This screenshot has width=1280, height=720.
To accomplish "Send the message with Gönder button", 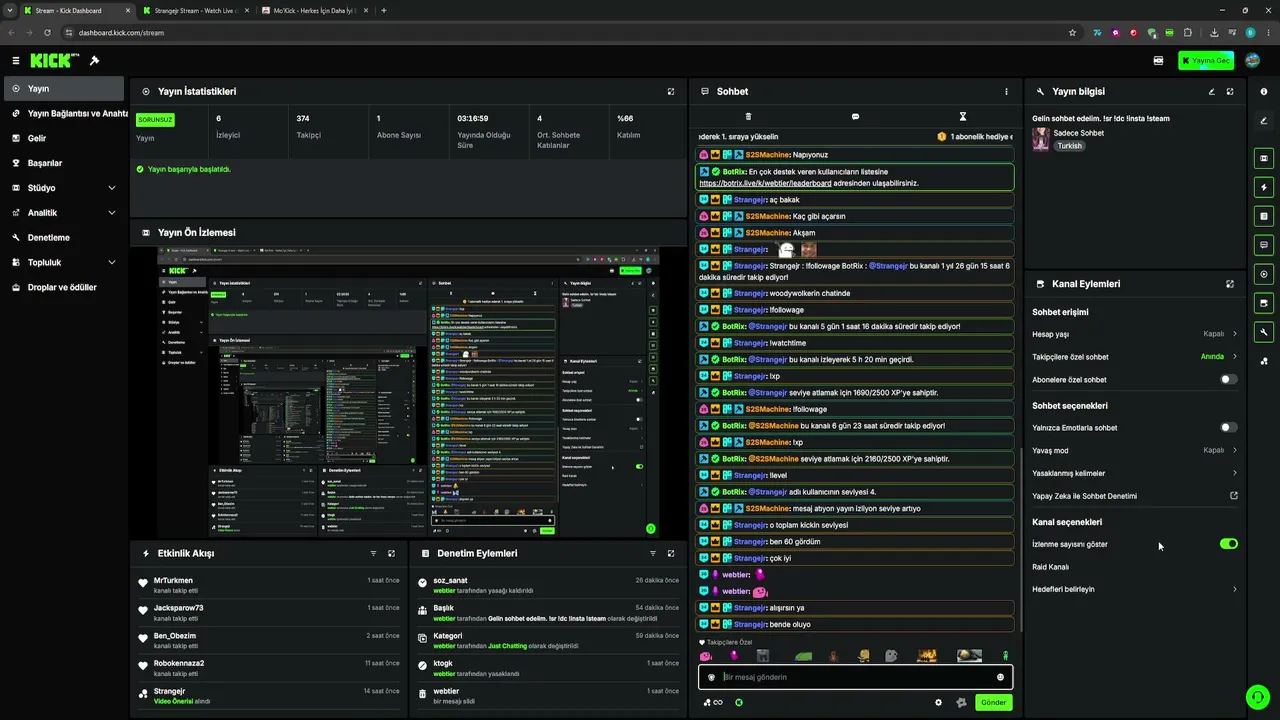I will pyautogui.click(x=994, y=702).
